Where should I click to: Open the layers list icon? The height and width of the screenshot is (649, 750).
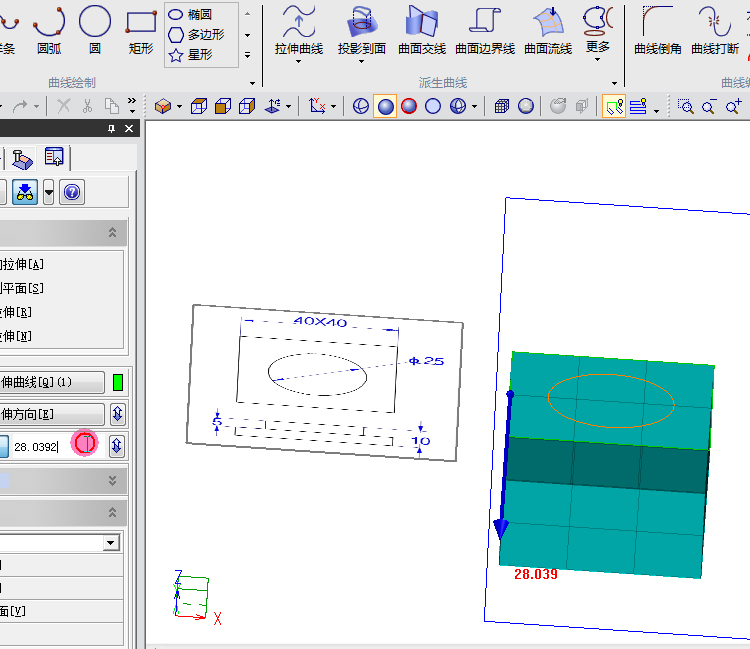click(x=639, y=106)
